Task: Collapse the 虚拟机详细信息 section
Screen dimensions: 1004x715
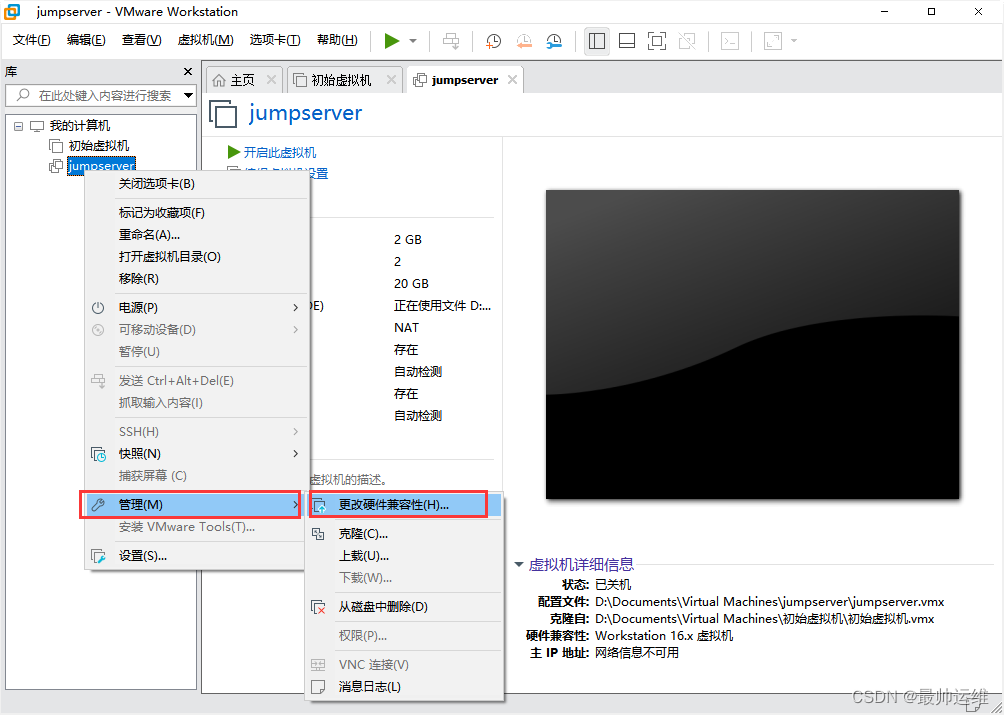Action: point(519,565)
